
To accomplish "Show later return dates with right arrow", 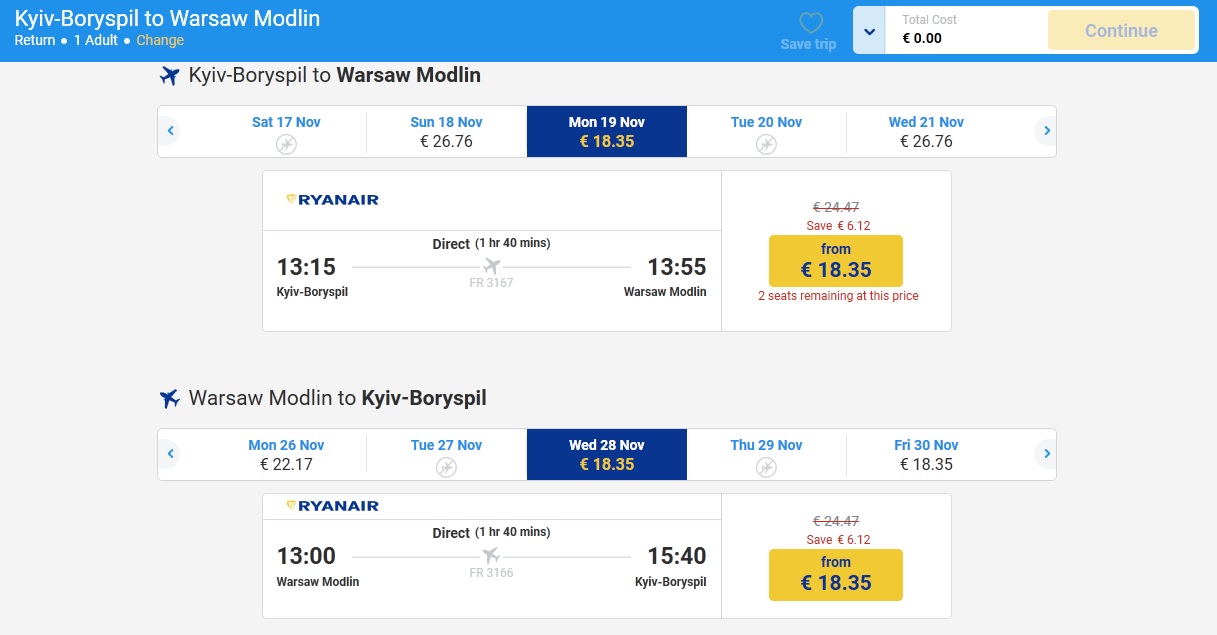I will point(1046,454).
